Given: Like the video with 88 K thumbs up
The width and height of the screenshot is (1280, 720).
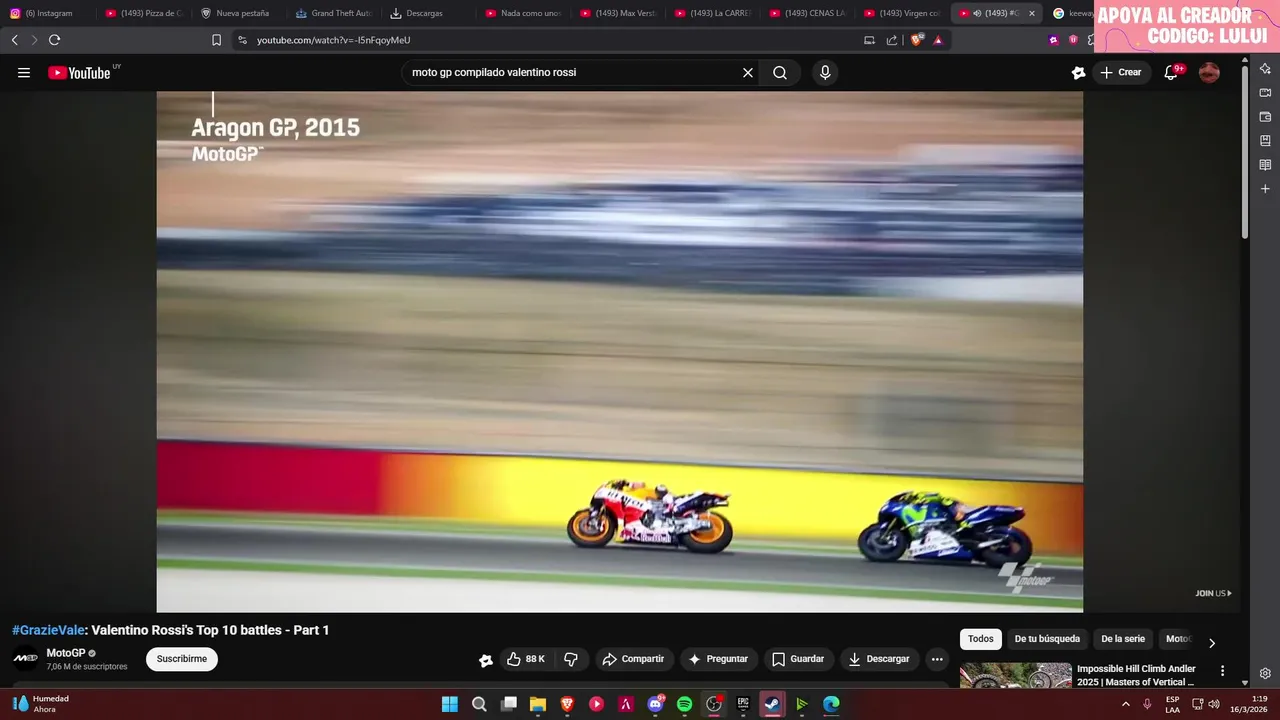Looking at the screenshot, I should (526, 659).
